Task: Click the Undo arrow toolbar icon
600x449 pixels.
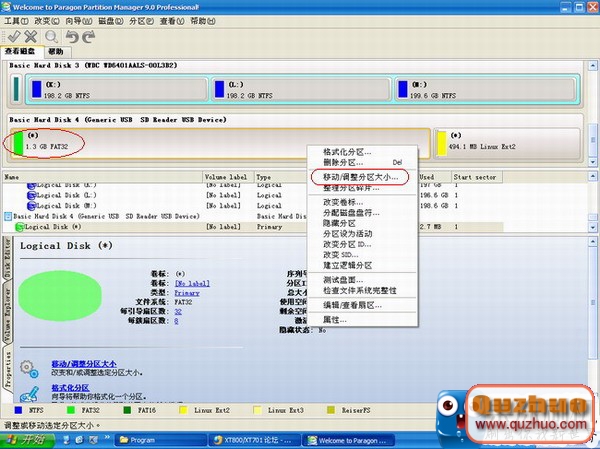Action: click(71, 36)
